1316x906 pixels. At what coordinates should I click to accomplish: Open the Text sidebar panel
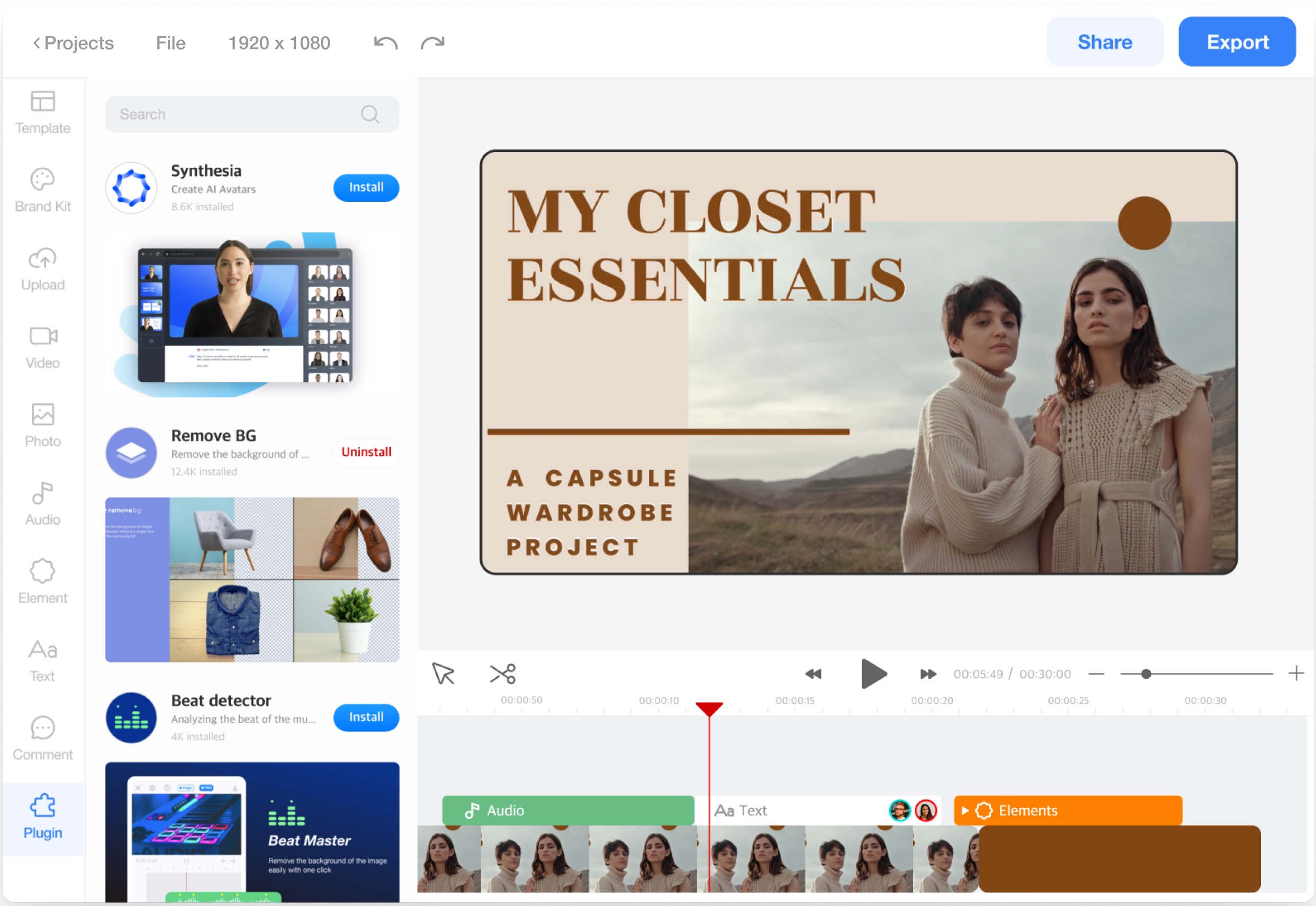42,661
